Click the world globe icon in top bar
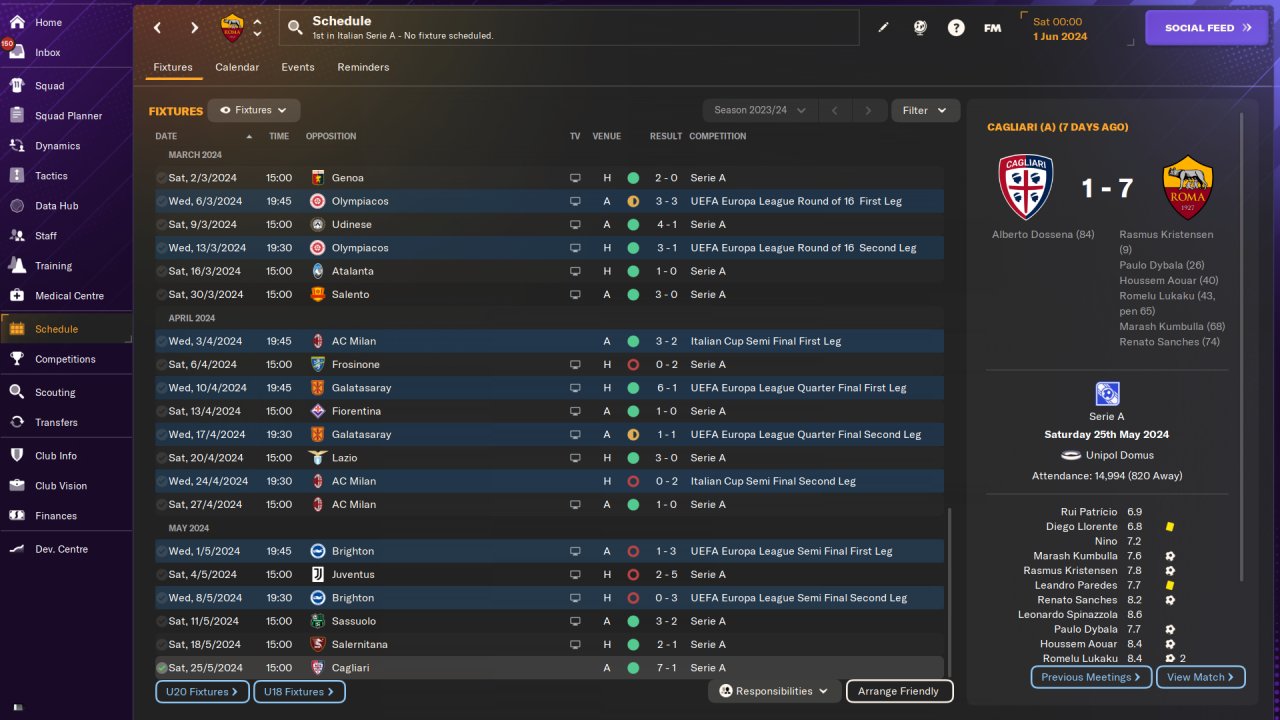The image size is (1280, 720). click(920, 28)
